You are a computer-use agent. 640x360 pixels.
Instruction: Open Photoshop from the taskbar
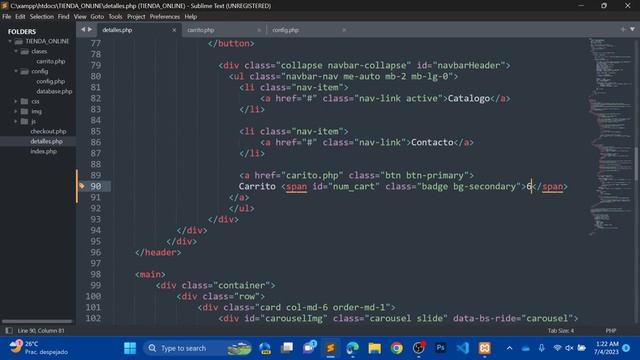tap(440, 348)
